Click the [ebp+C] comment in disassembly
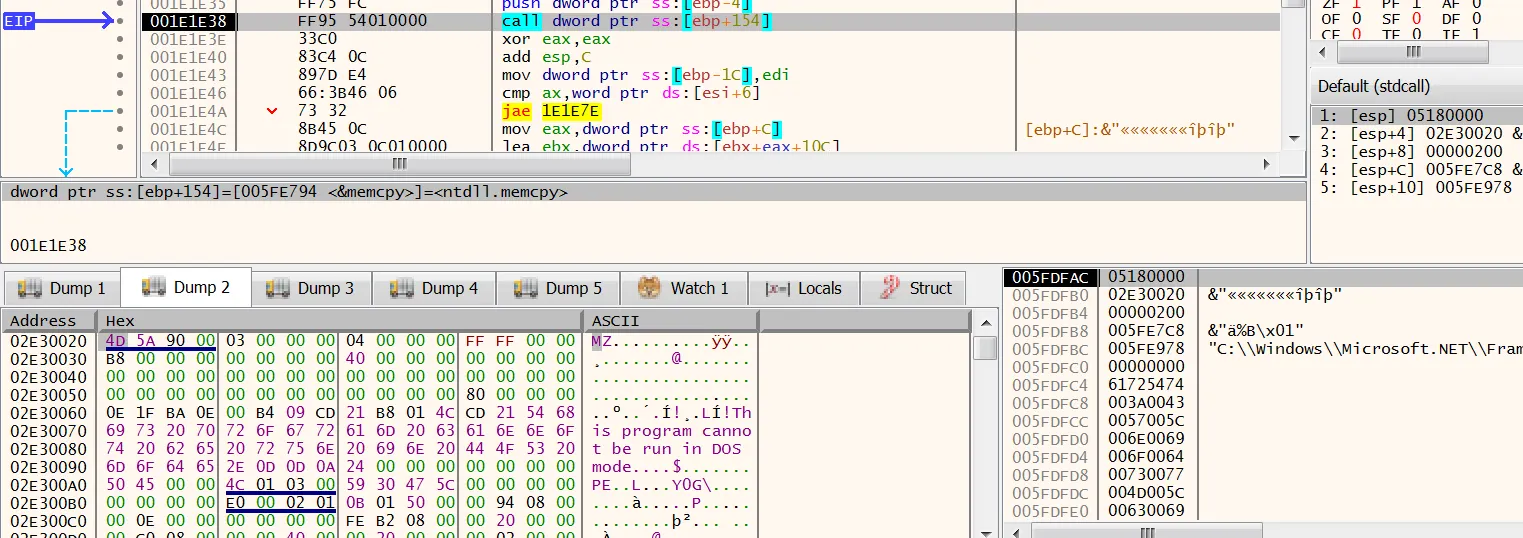This screenshot has width=1523, height=538. [1130, 129]
